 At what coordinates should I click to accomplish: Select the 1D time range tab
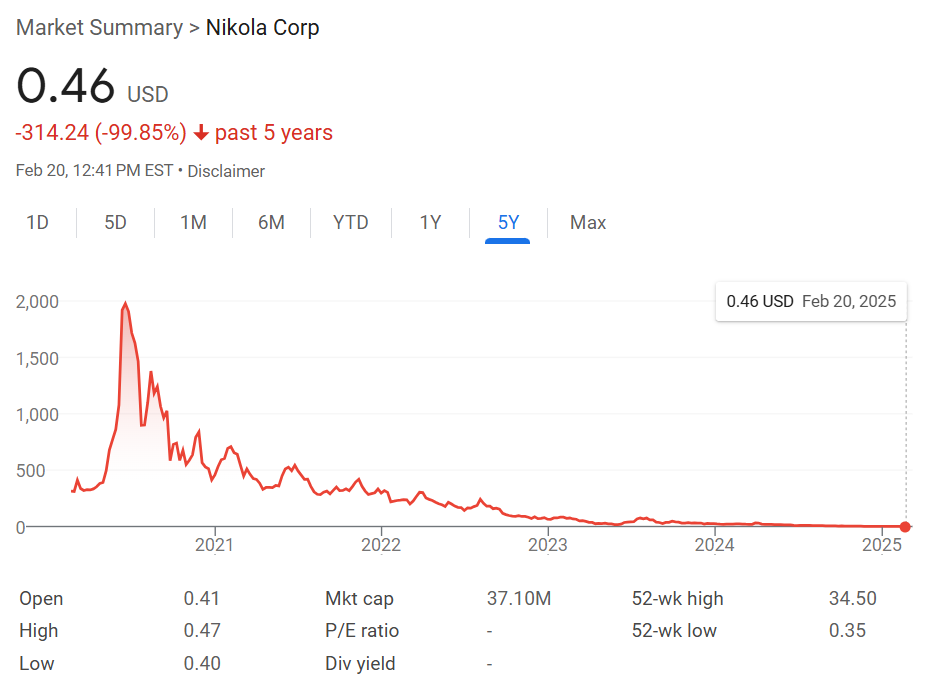click(x=37, y=222)
